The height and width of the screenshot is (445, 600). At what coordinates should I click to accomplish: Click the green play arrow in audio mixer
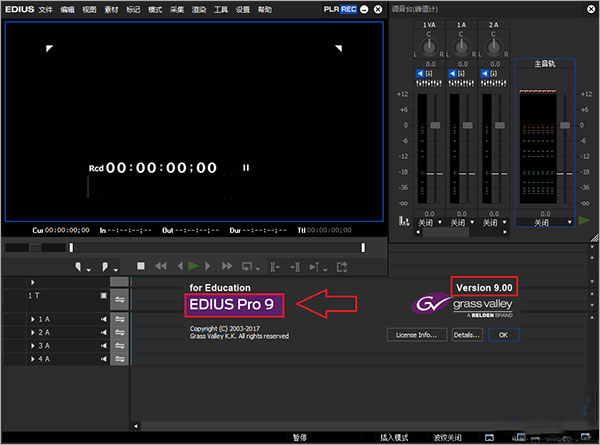coord(584,220)
